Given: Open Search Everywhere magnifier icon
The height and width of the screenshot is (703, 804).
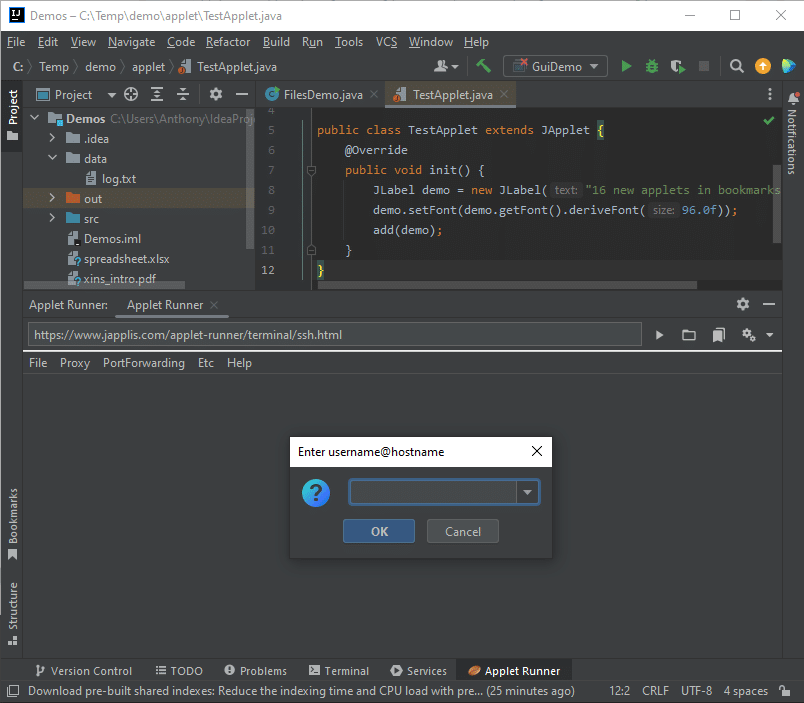Looking at the screenshot, I should [737, 66].
